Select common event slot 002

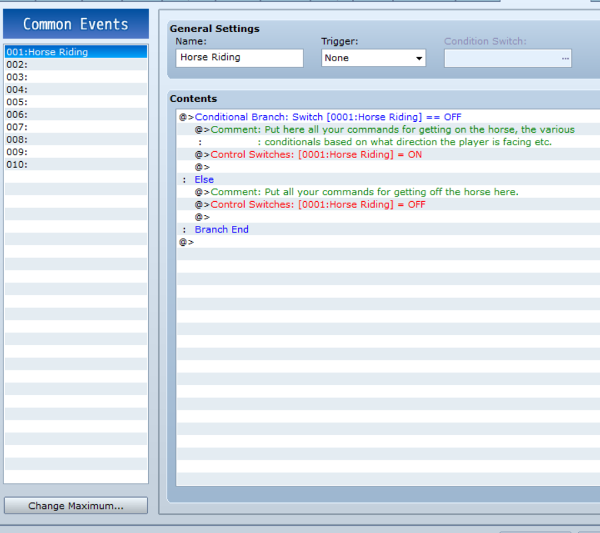76,64
